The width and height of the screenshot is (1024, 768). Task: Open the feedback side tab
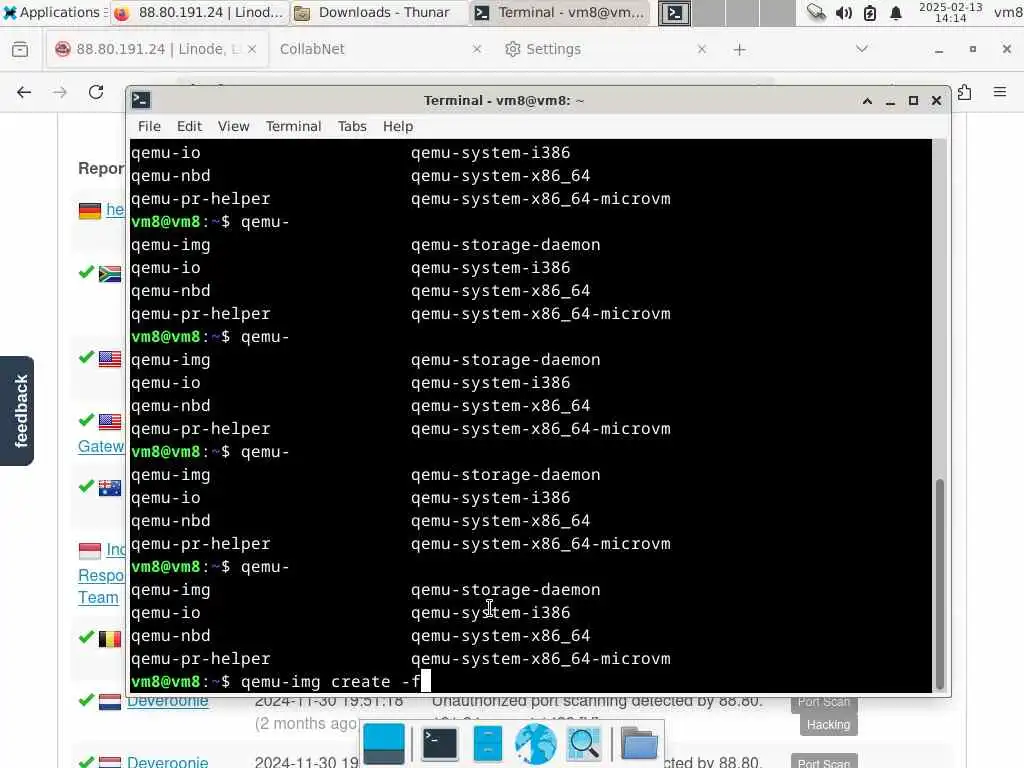(x=18, y=411)
